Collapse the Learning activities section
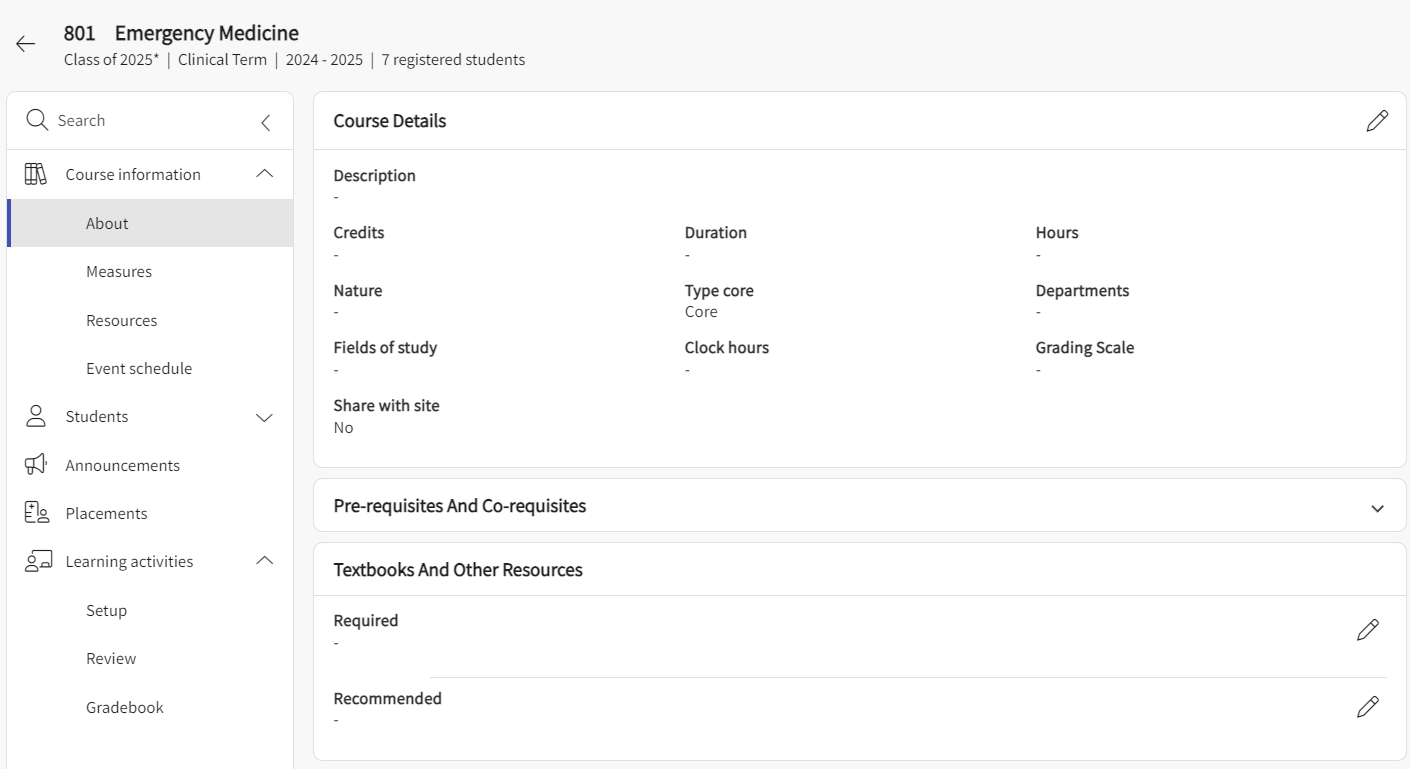This screenshot has height=769, width=1410. coord(263,560)
